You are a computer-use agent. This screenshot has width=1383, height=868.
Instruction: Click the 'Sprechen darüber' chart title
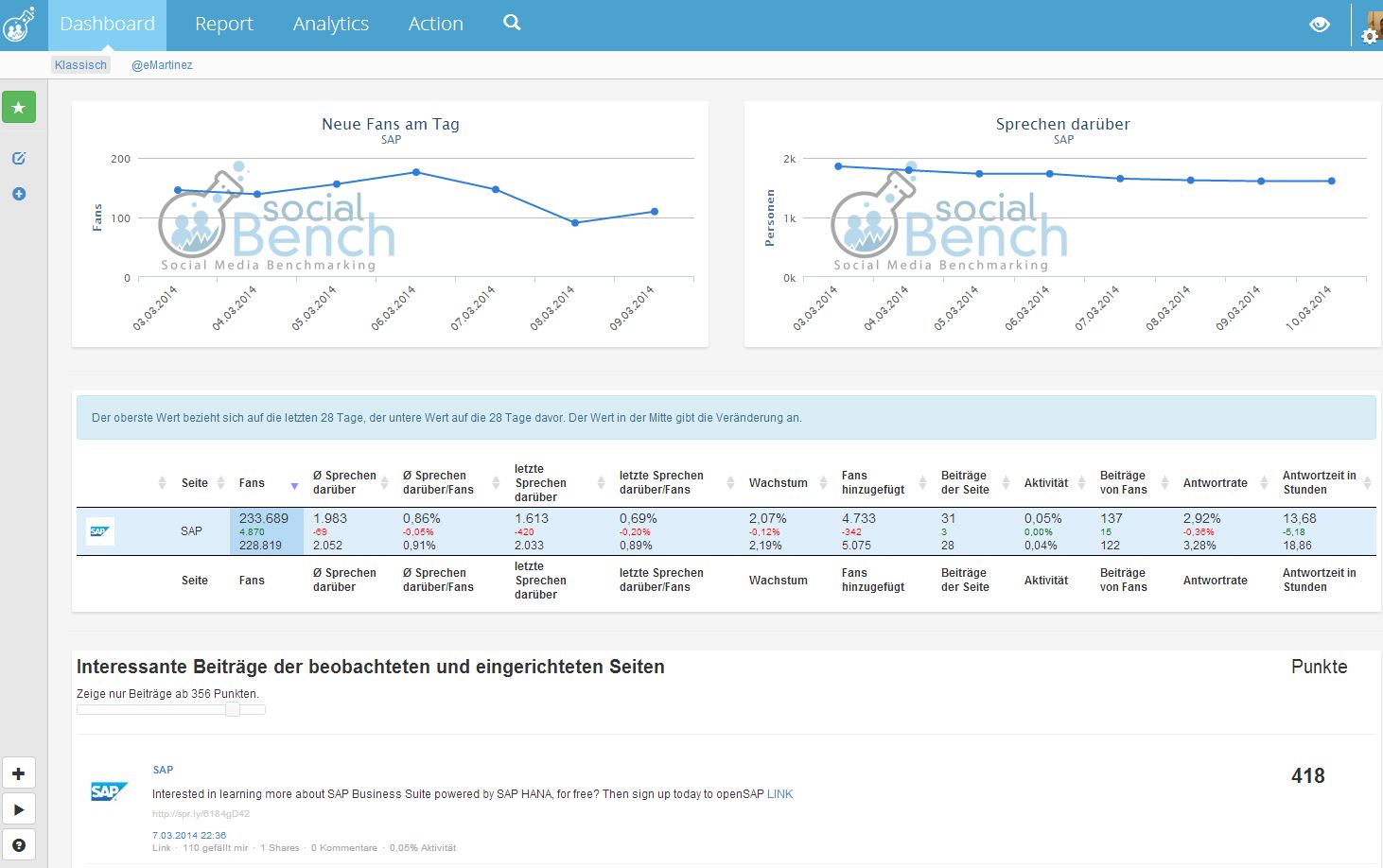pyautogui.click(x=1063, y=124)
